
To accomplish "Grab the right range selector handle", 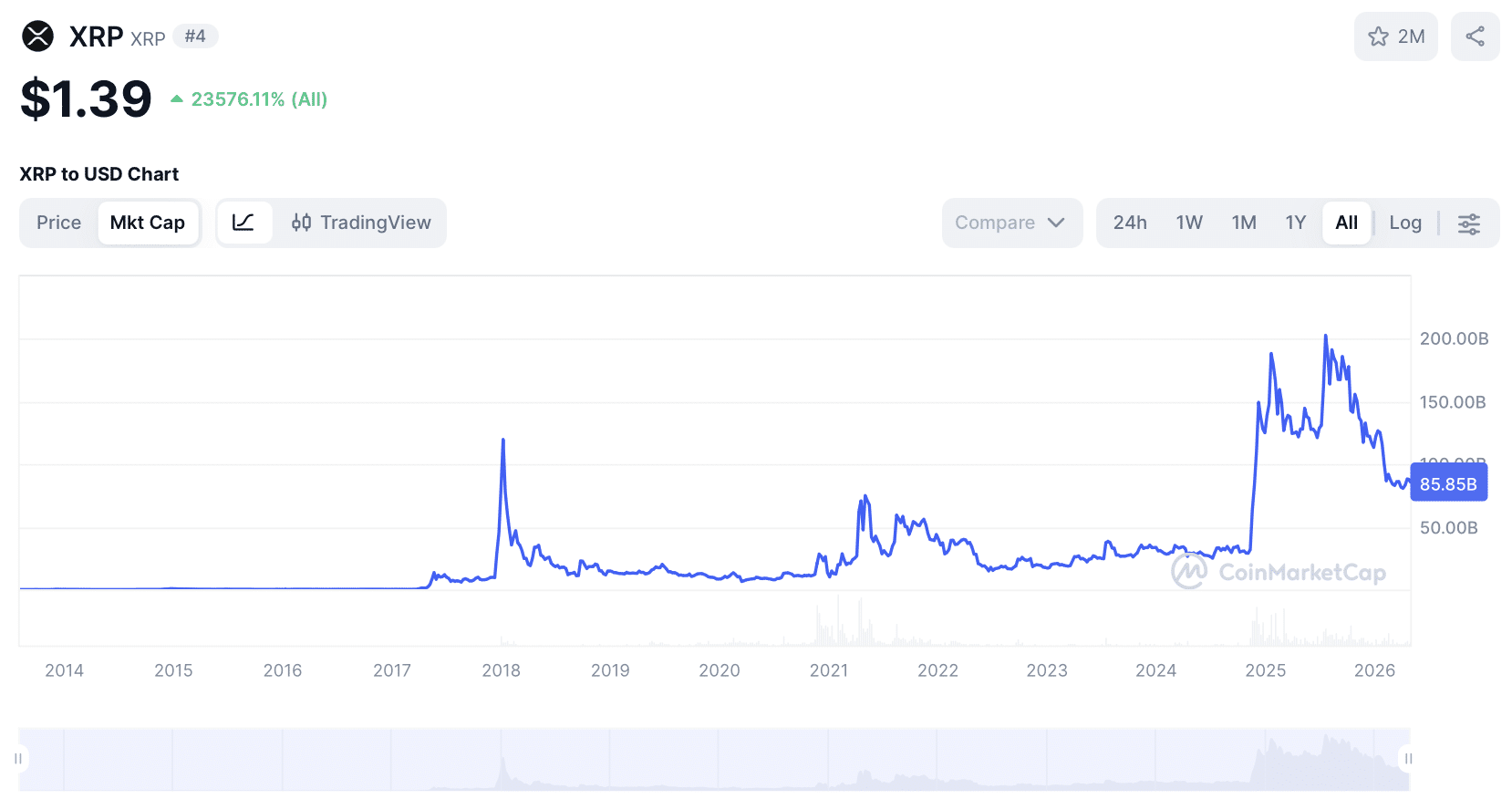I will click(x=1408, y=759).
